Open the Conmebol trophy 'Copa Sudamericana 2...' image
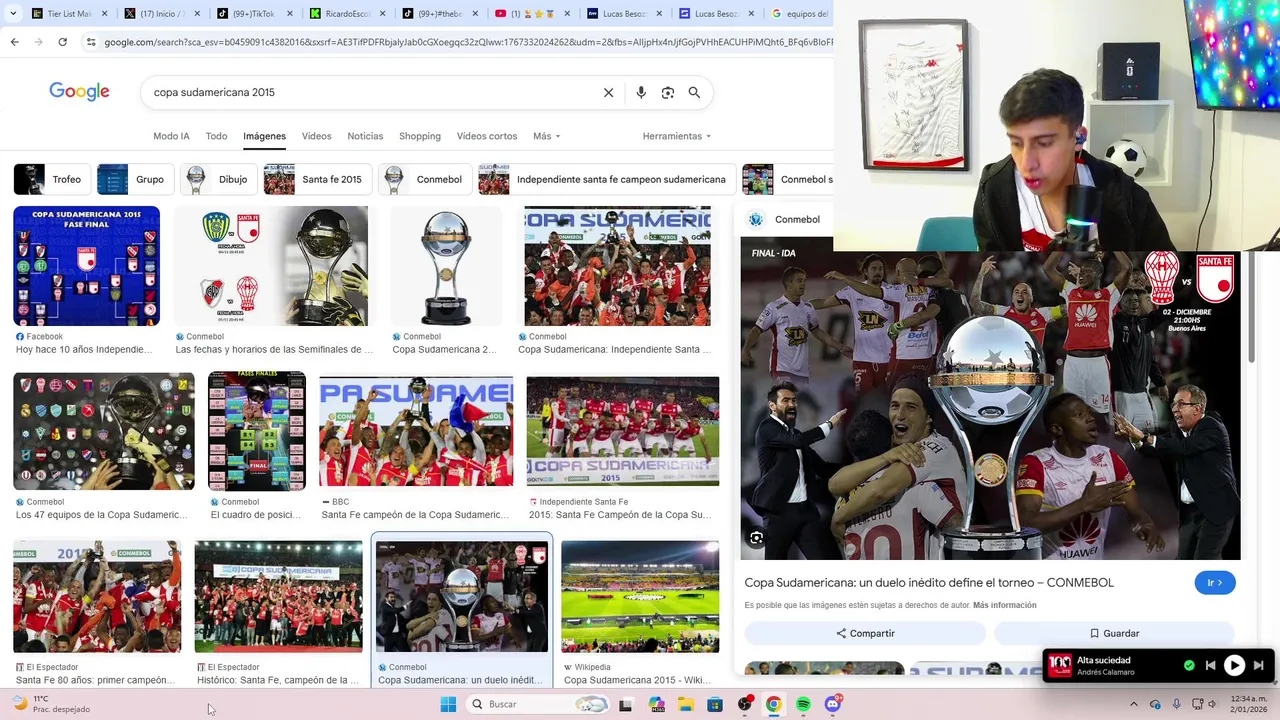This screenshot has height=720, width=1280. pyautogui.click(x=446, y=266)
